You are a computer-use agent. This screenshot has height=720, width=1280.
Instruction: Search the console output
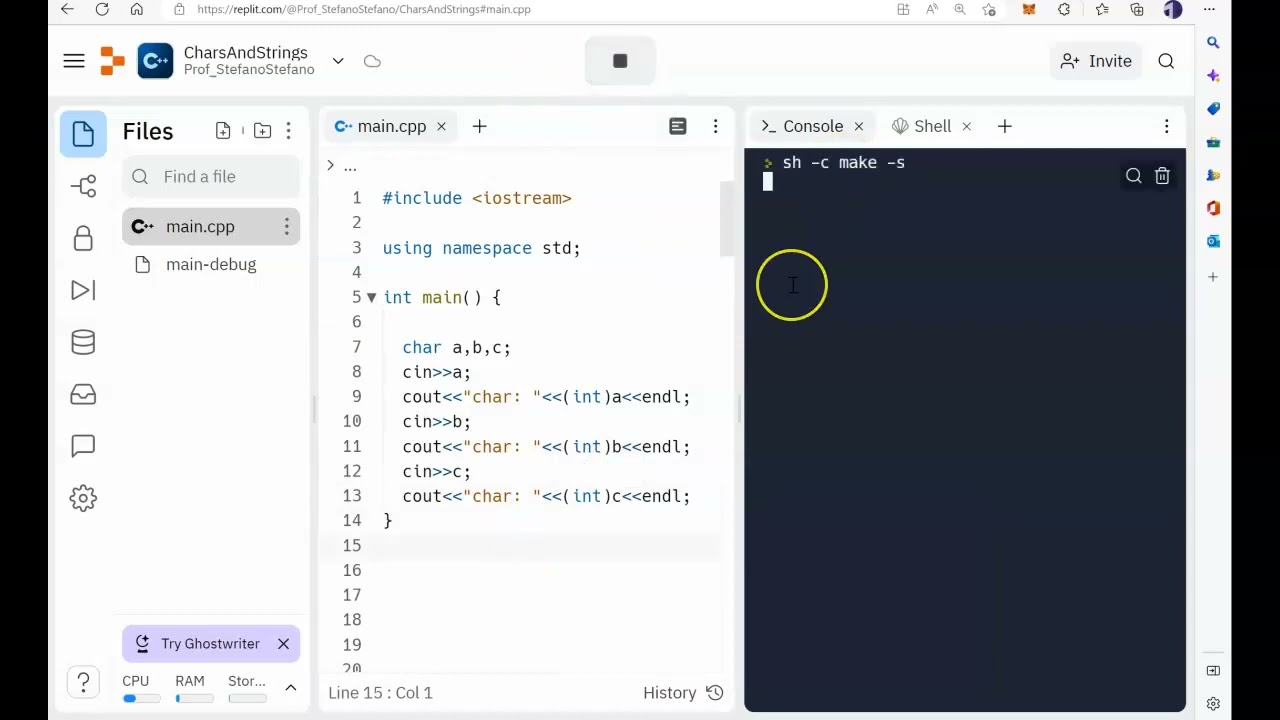point(1133,177)
